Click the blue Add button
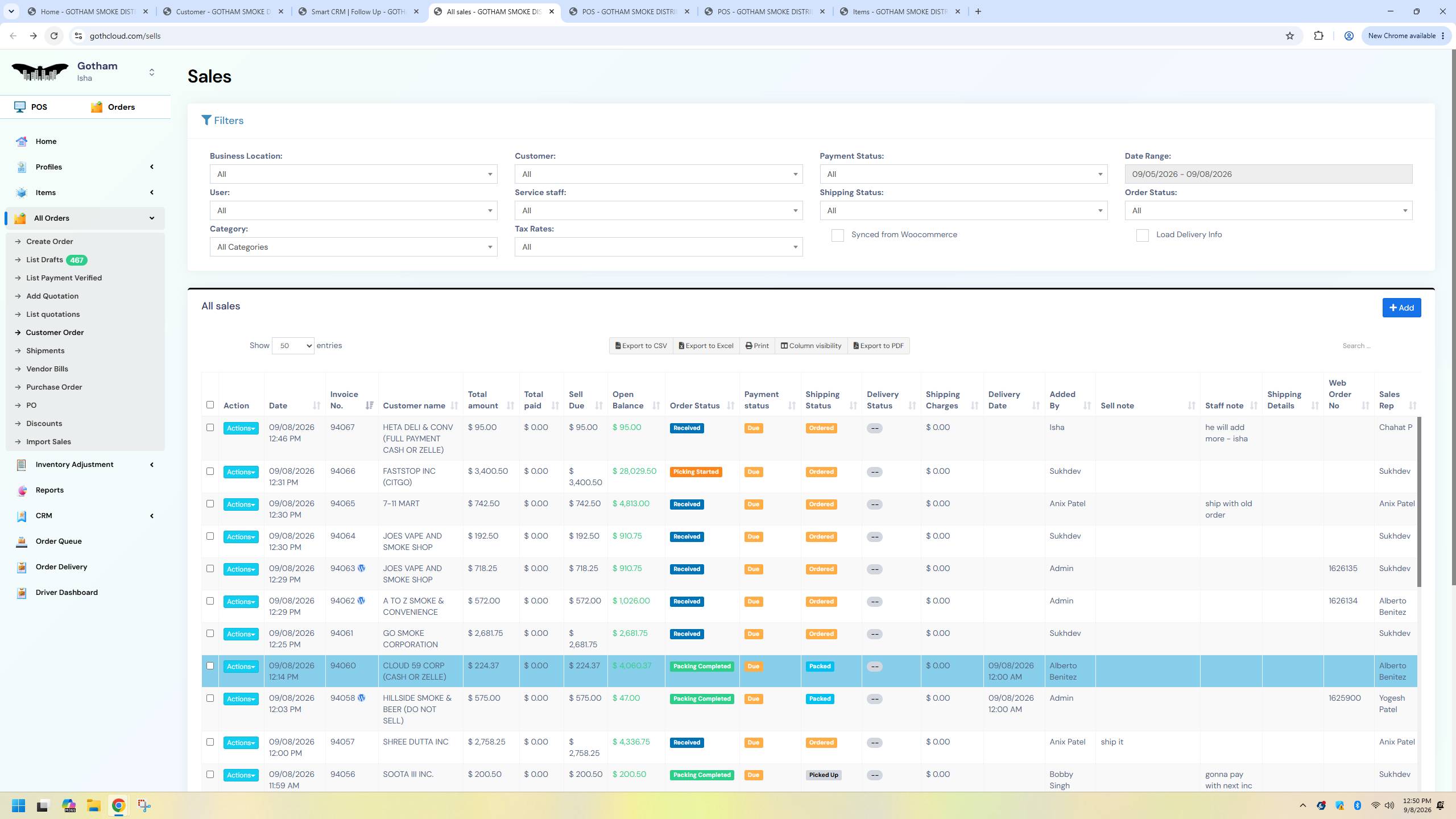 [x=1401, y=308]
